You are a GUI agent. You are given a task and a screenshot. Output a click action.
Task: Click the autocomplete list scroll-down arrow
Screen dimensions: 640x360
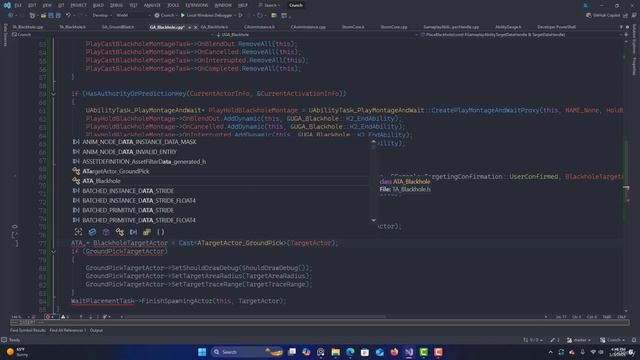pyautogui.click(x=373, y=220)
